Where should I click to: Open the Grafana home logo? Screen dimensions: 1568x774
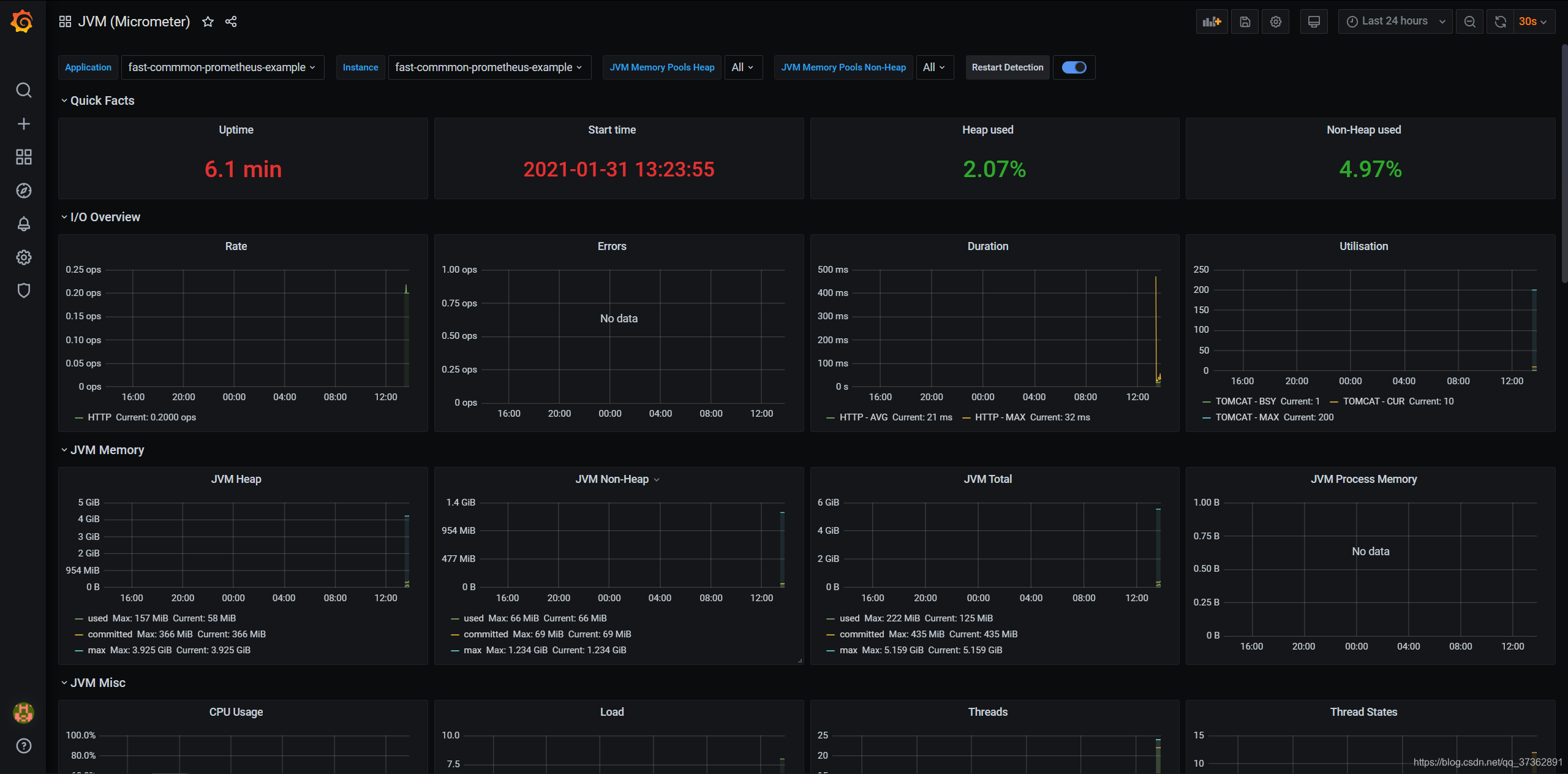click(23, 21)
